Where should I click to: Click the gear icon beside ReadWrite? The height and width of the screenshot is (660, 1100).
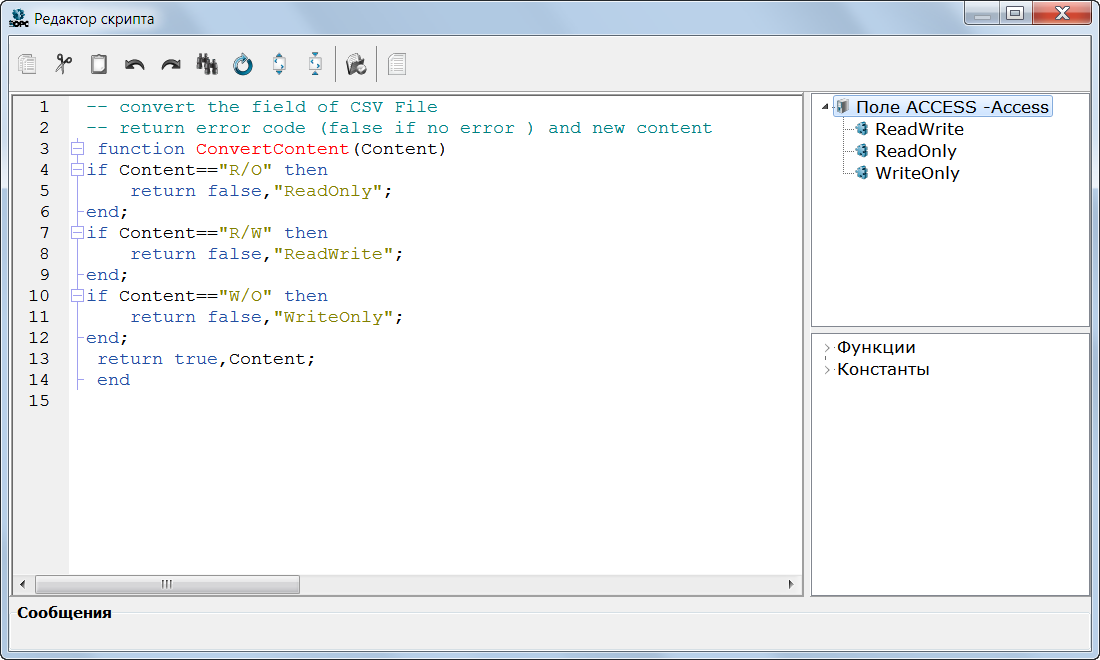click(862, 128)
